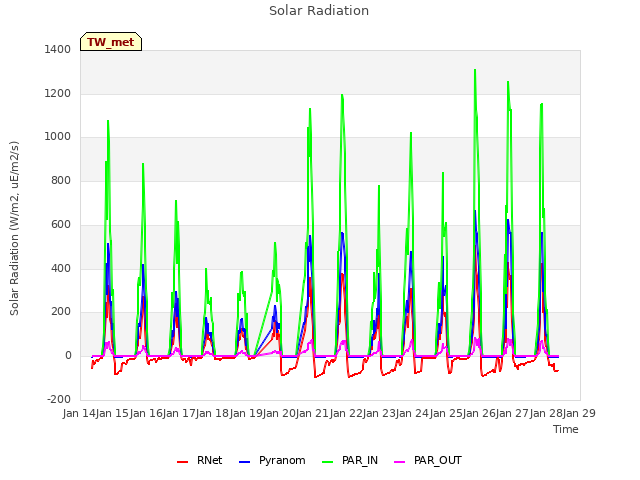The width and height of the screenshot is (640, 480).
Task: Click the -200 y-axis tick label
Action: point(59,399)
